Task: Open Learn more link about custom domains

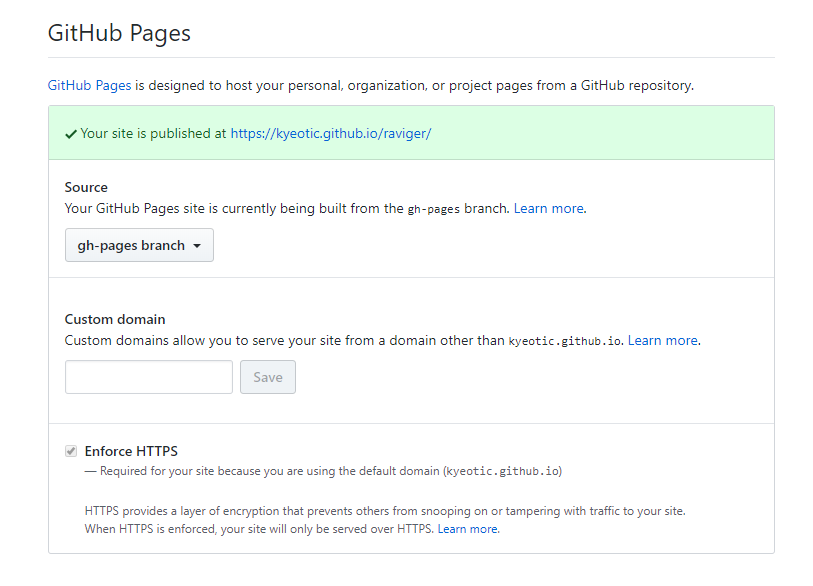Action: click(x=662, y=341)
